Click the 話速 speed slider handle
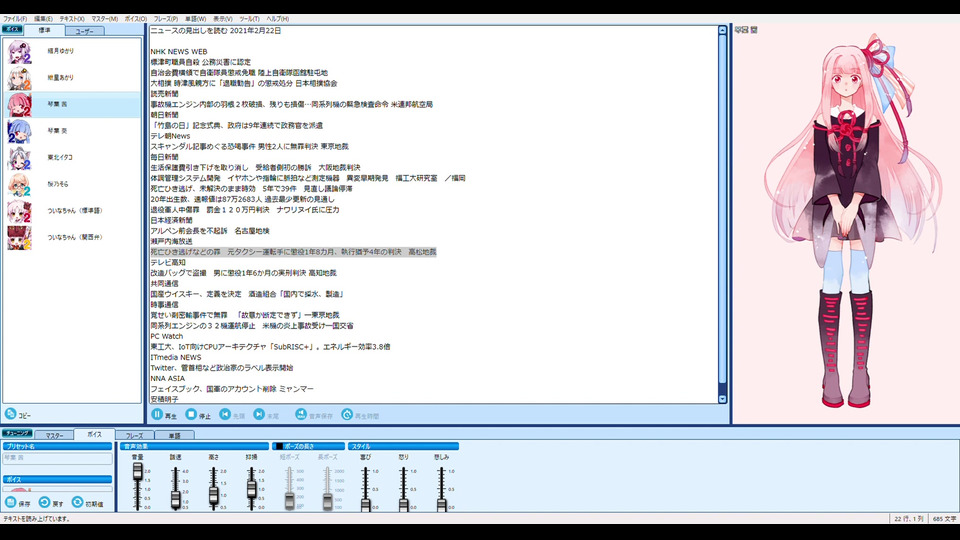 pos(176,500)
